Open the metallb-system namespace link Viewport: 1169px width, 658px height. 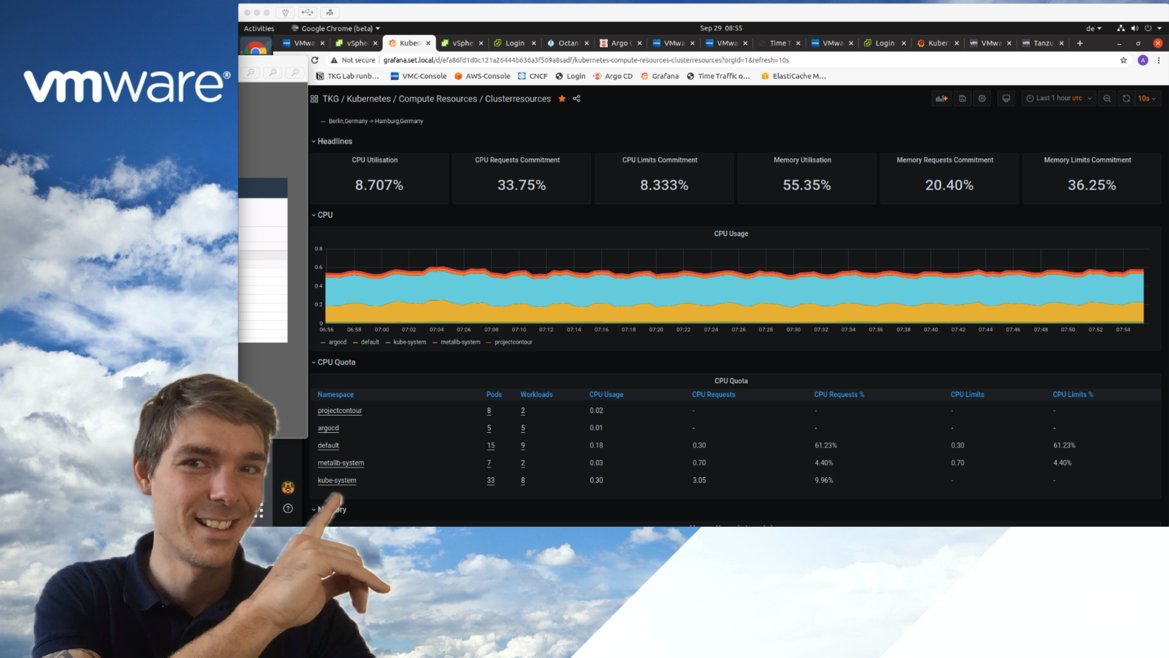(x=341, y=463)
